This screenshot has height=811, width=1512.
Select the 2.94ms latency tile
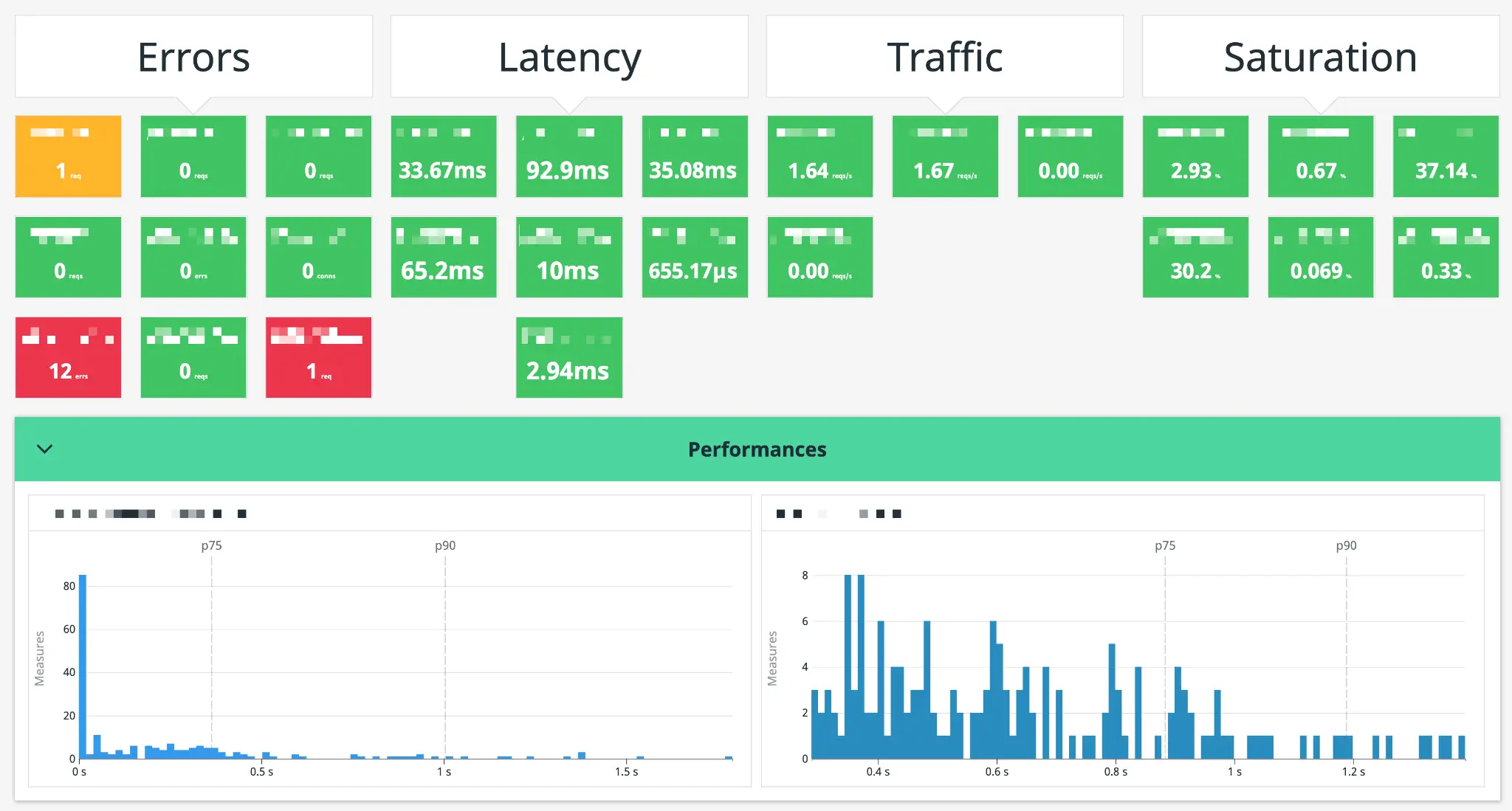click(569, 356)
